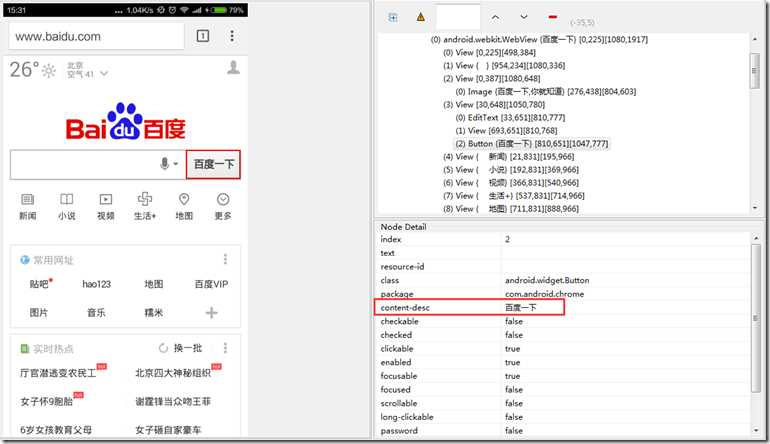Screen dimensions: 770x444
Task: Open the 贴吧 link
Action: point(39,284)
